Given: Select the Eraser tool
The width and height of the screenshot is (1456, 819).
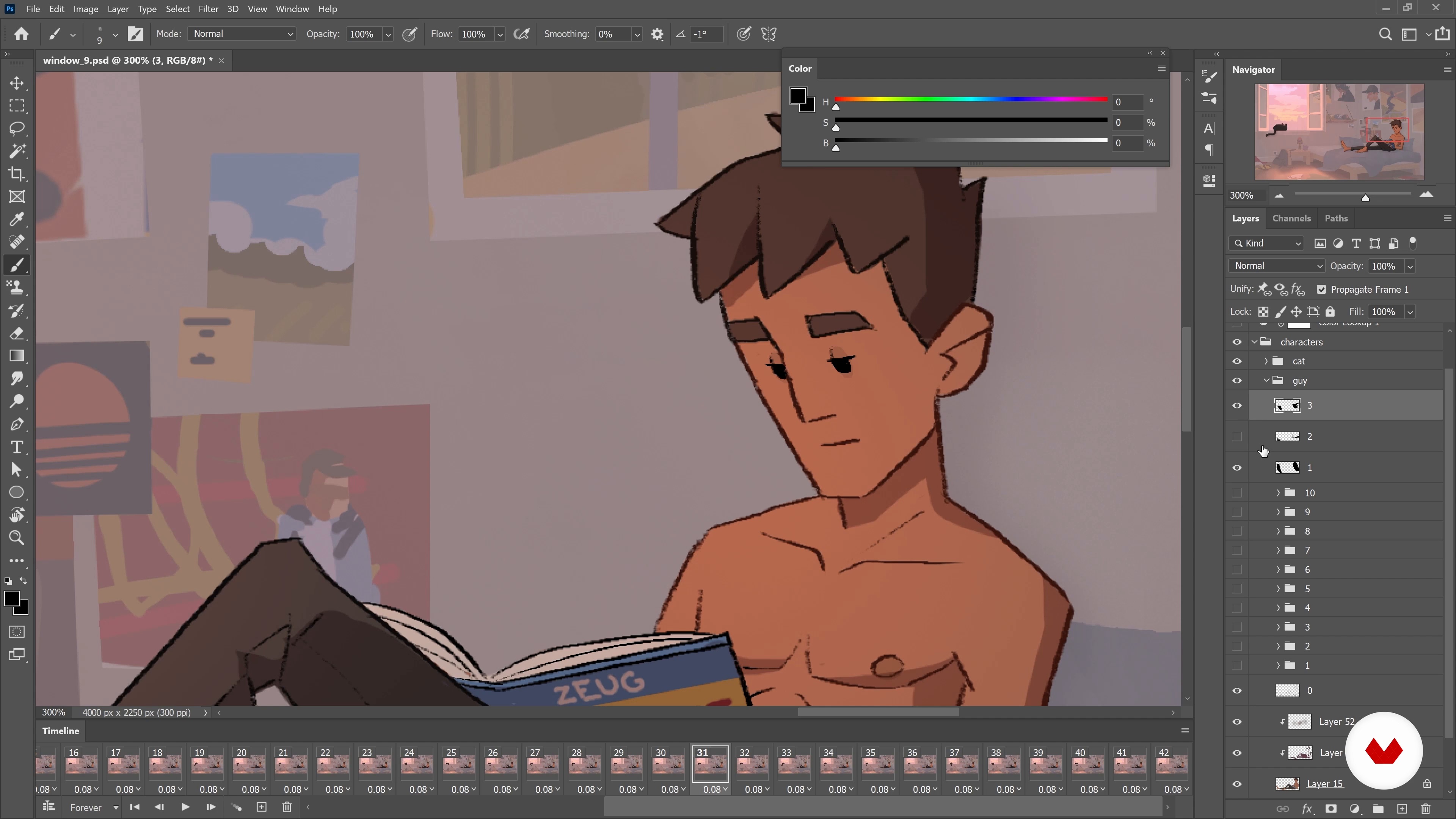Looking at the screenshot, I should click(x=17, y=333).
